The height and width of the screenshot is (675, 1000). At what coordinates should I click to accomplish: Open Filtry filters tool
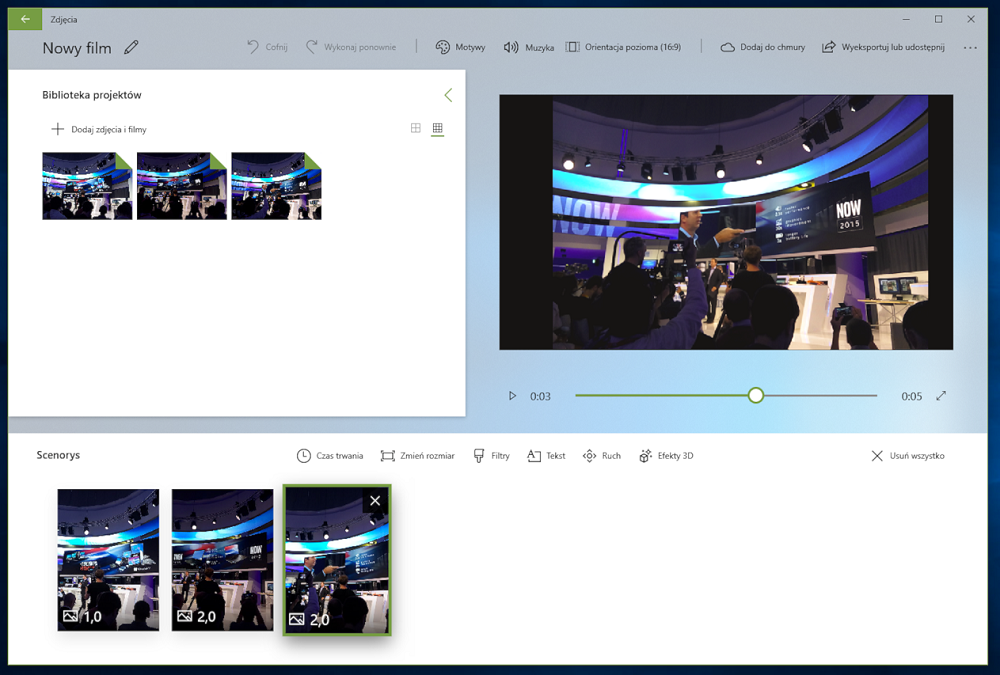click(x=491, y=456)
